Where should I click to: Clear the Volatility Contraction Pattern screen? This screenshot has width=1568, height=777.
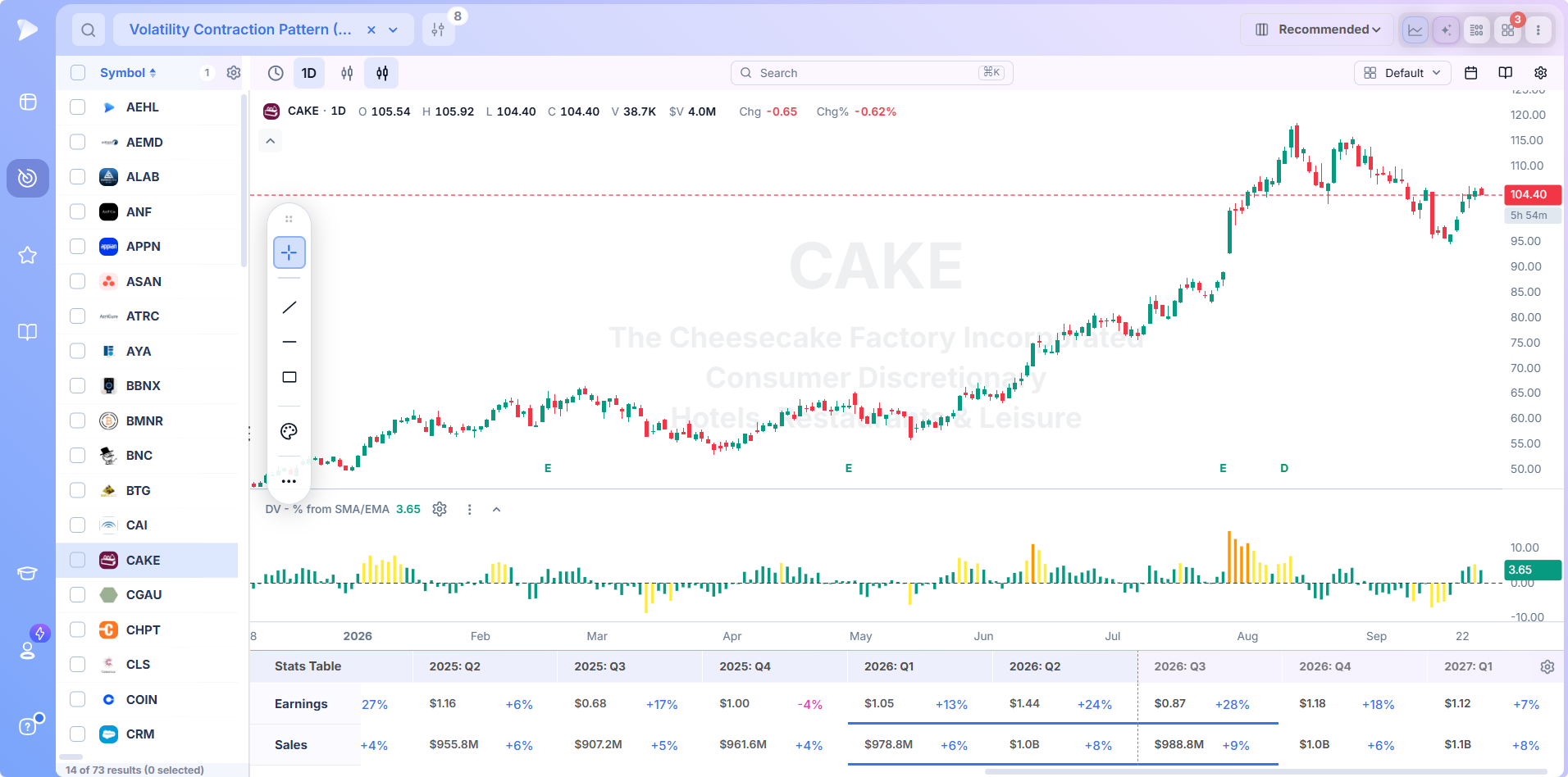click(x=371, y=30)
